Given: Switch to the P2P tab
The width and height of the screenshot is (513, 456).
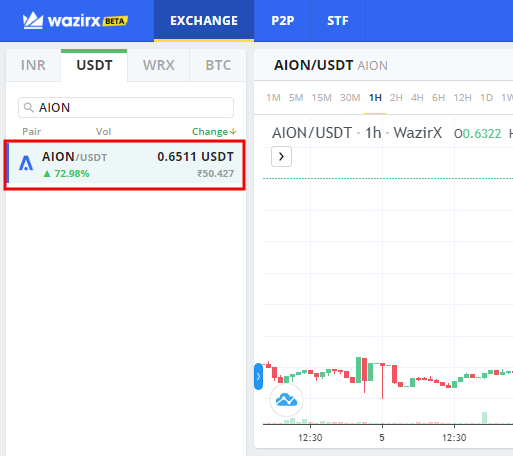Looking at the screenshot, I should click(283, 21).
